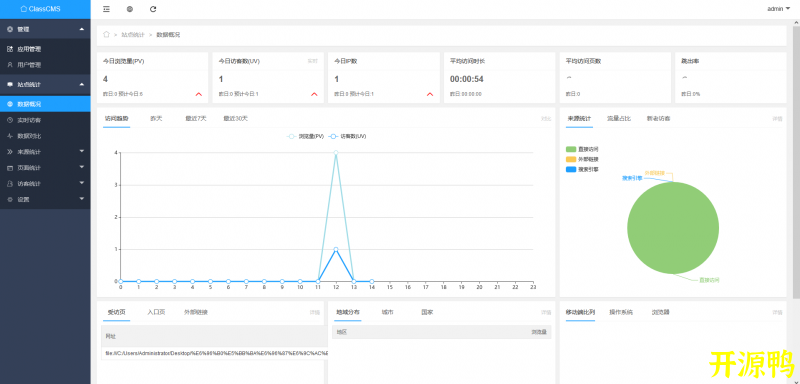Toggle 搜索引擎 blue legend item
This screenshot has height=384, width=800.
pos(582,169)
